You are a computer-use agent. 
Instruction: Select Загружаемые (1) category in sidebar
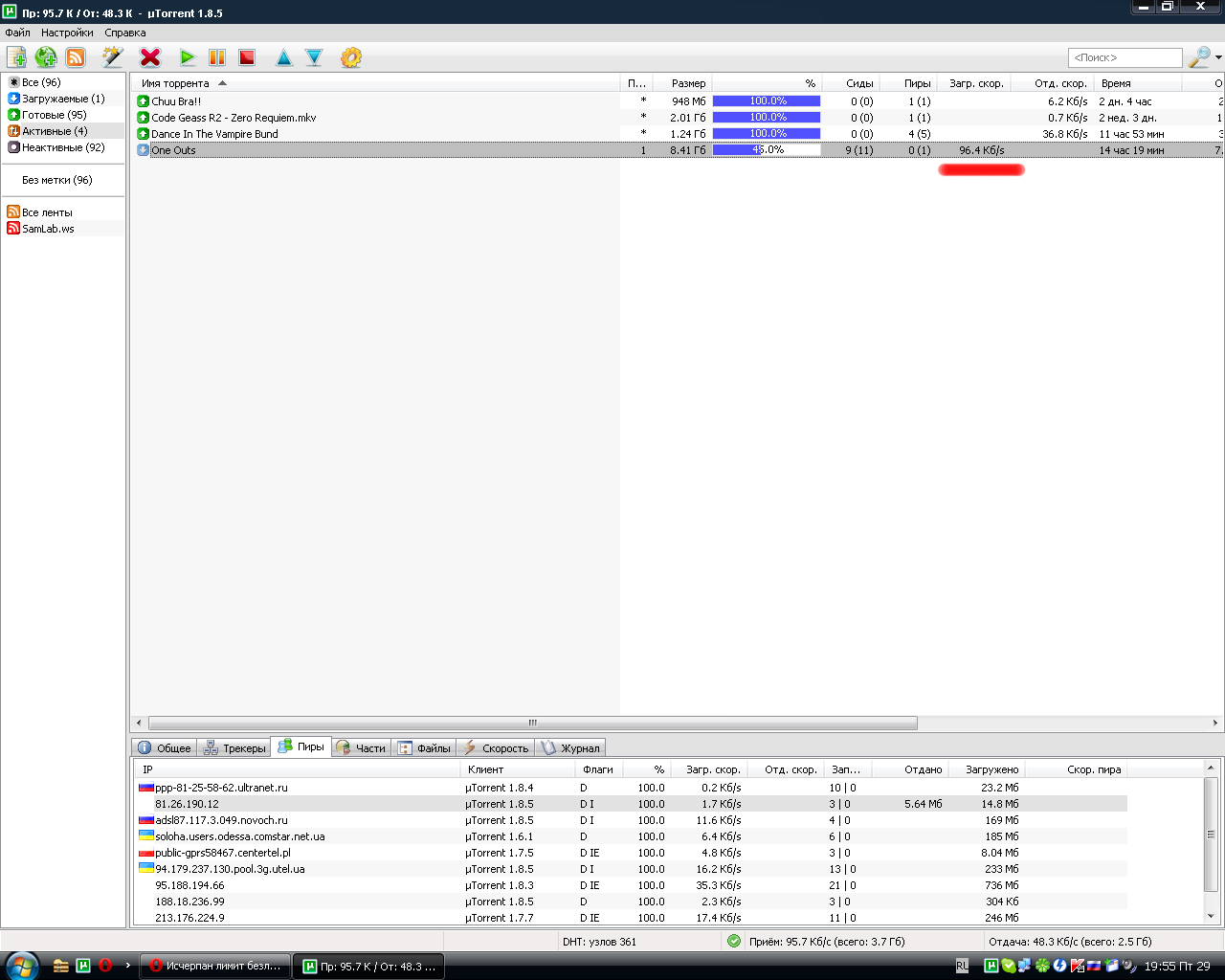coord(63,99)
